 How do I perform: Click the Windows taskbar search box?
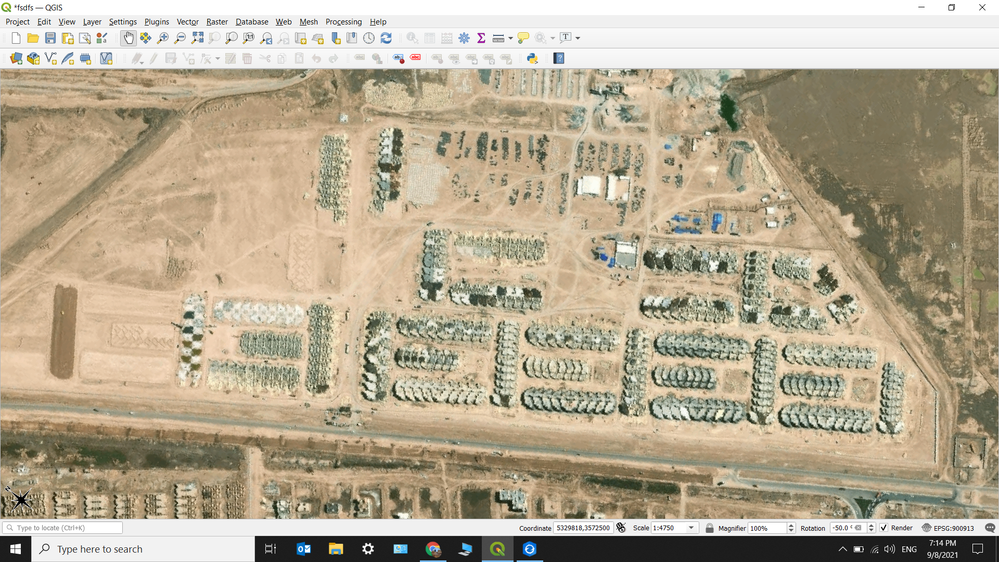coord(143,549)
